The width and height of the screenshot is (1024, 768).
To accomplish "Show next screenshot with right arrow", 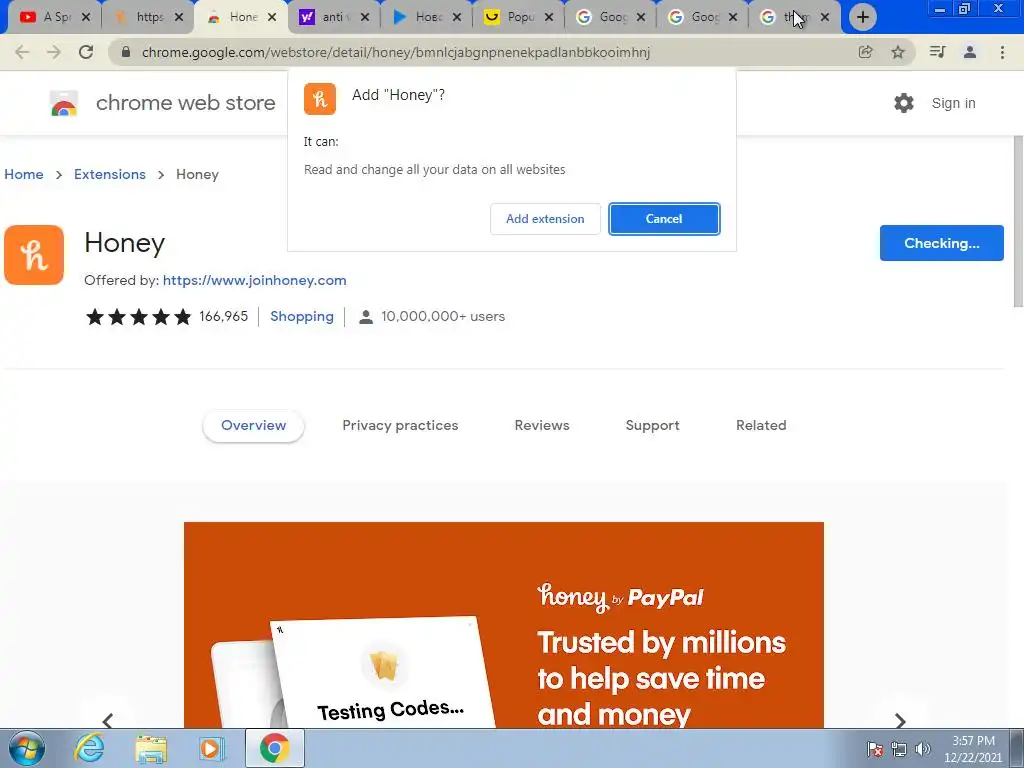I will point(901,720).
